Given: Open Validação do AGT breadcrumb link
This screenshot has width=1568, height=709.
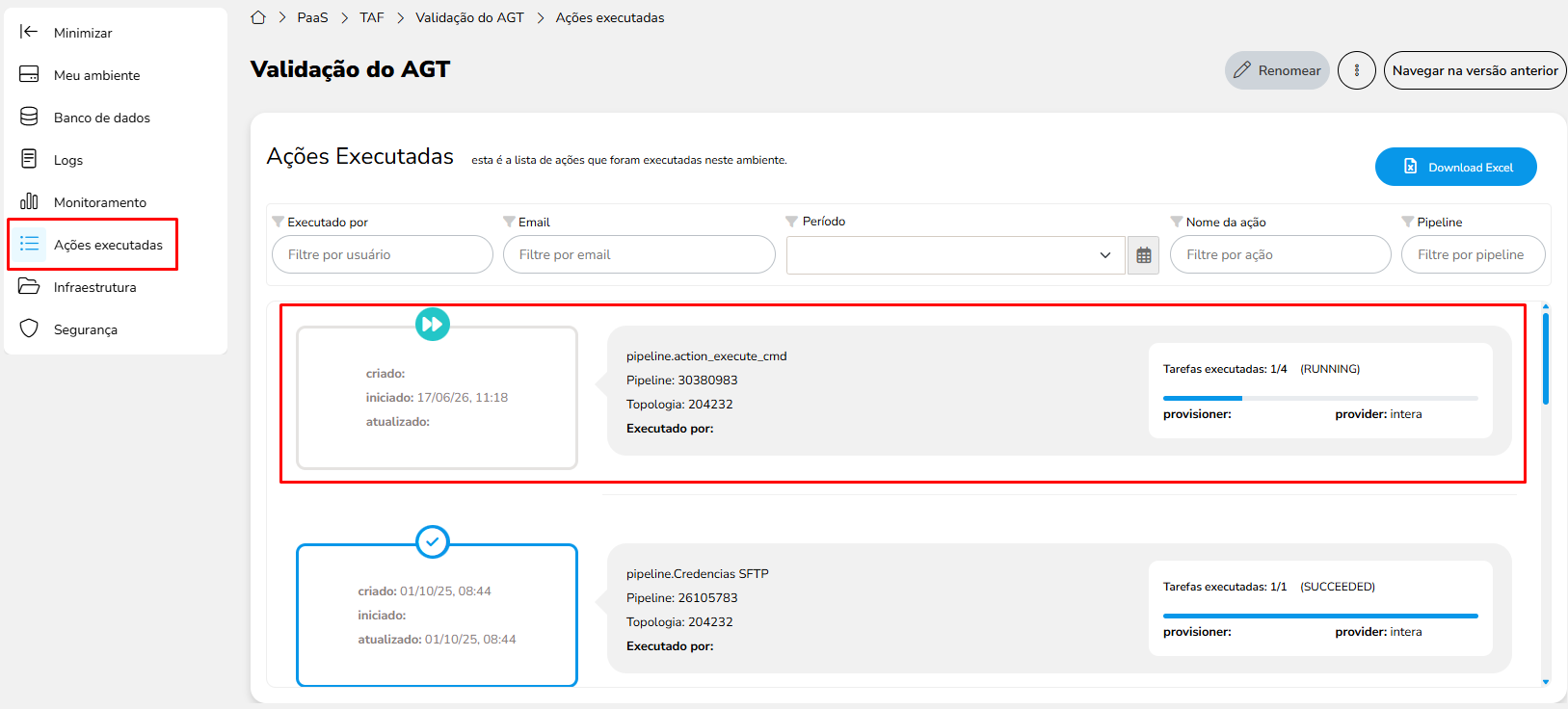Looking at the screenshot, I should pos(469,17).
